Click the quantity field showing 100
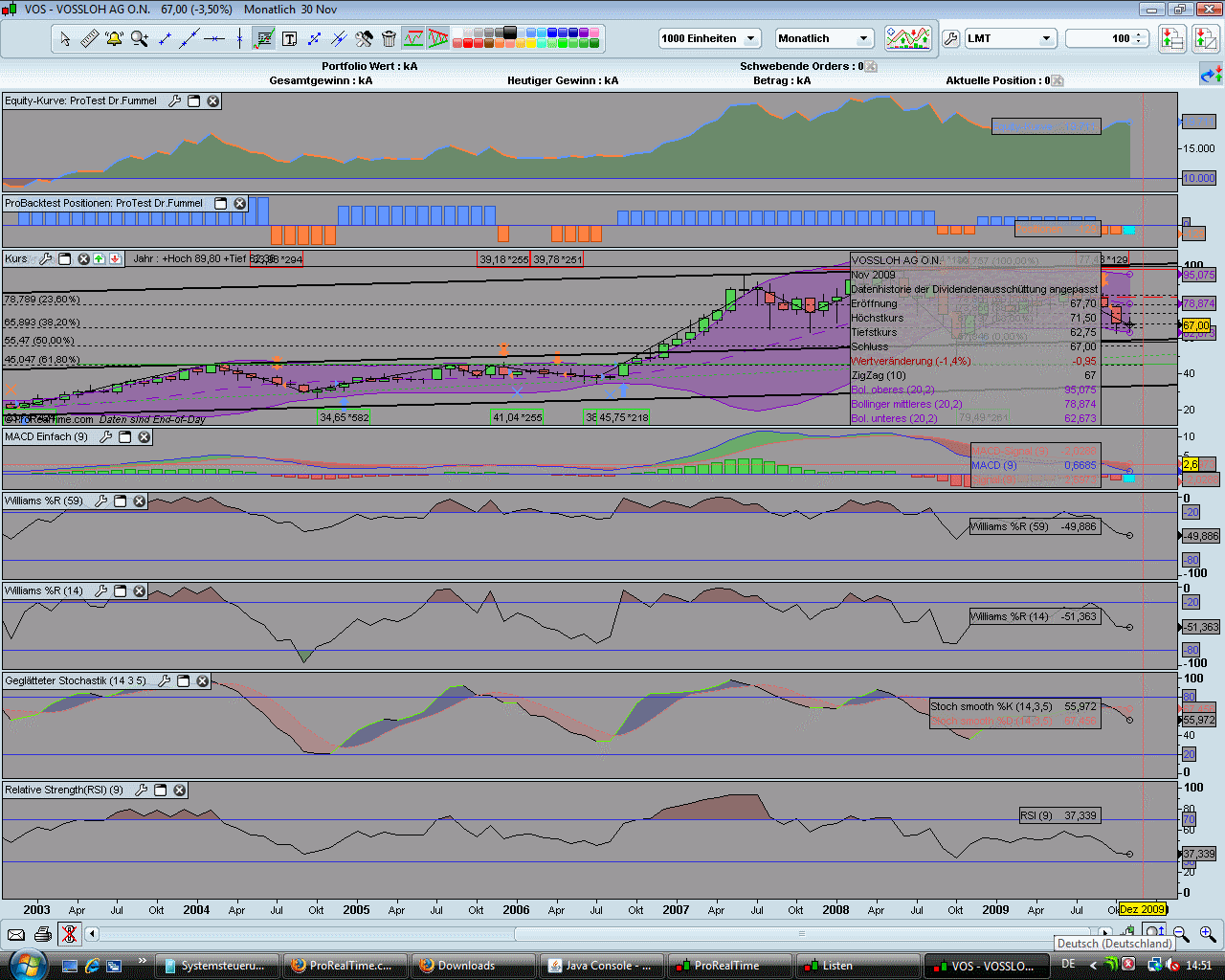This screenshot has height=980, width=1225. click(x=1102, y=38)
